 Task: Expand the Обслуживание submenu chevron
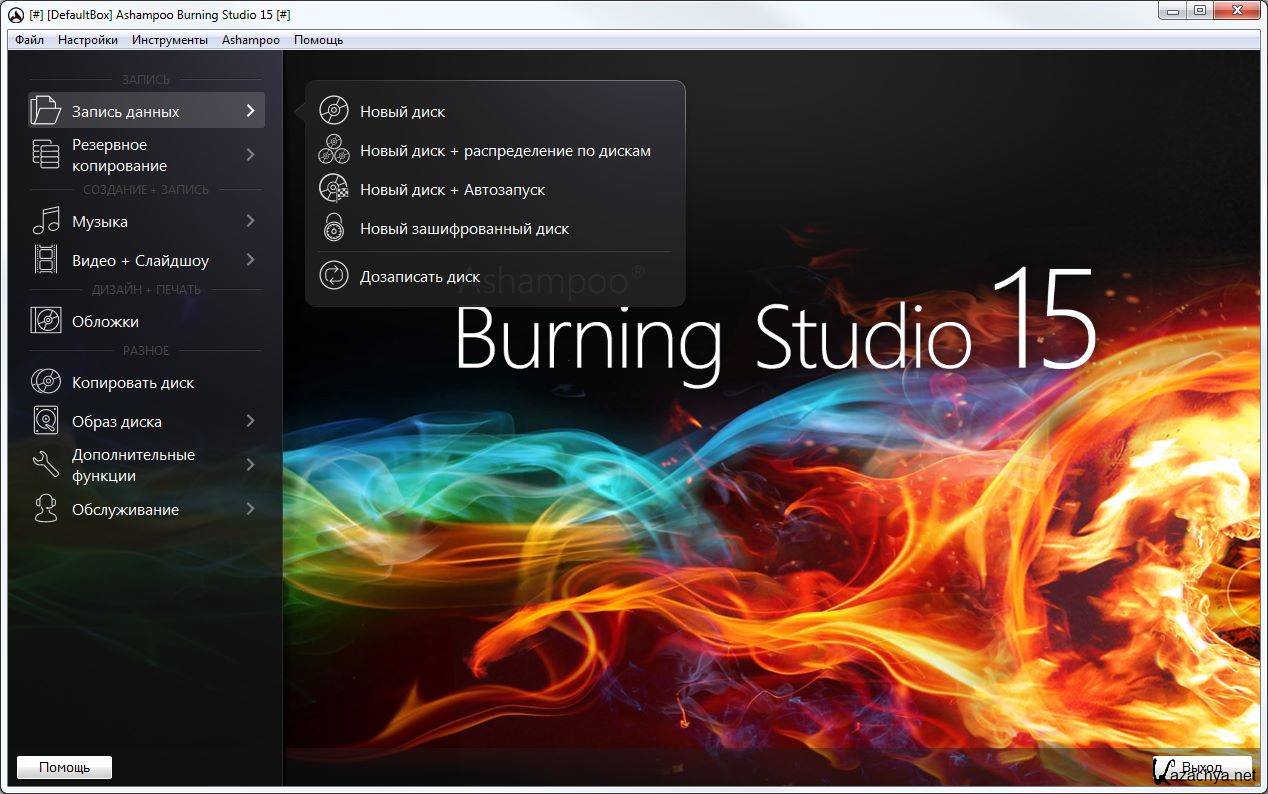coord(250,509)
